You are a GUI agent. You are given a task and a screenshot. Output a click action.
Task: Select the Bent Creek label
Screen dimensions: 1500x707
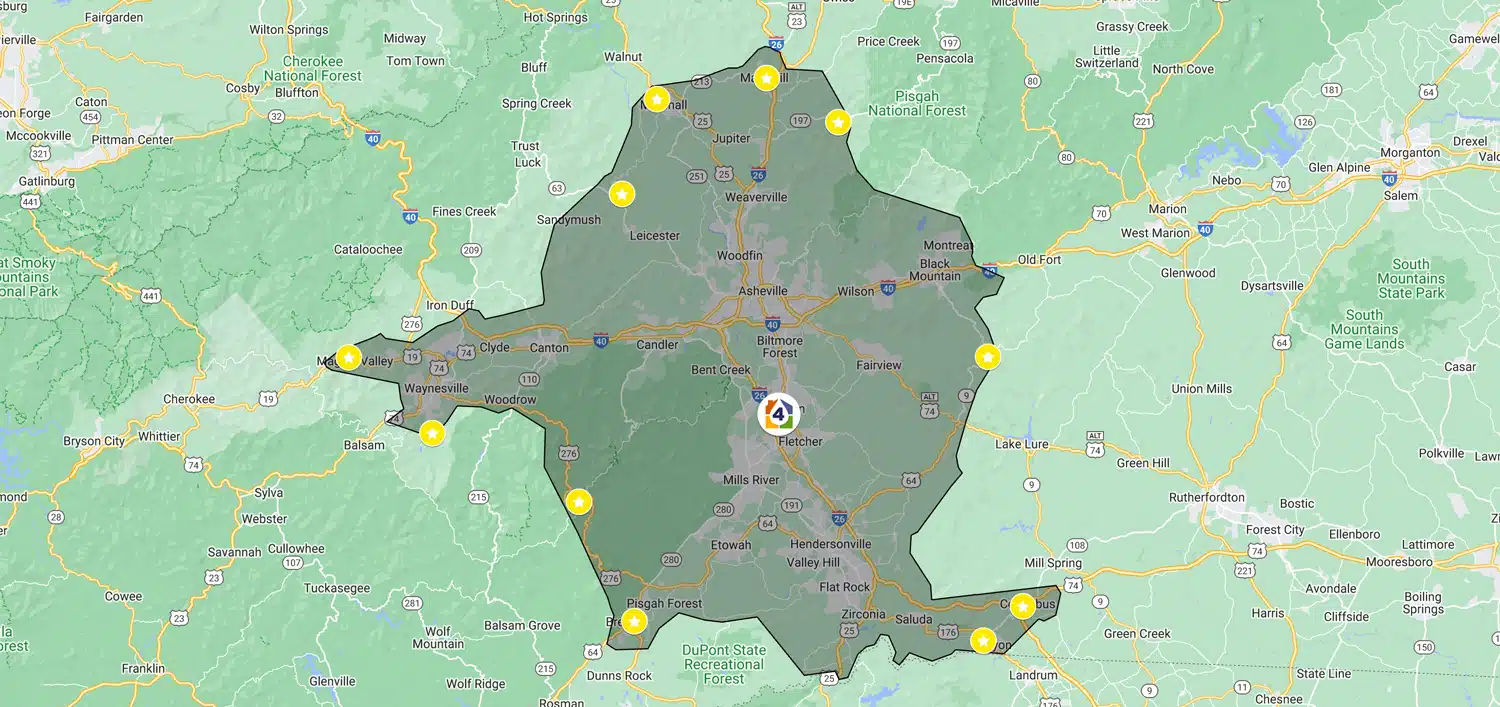coord(721,370)
